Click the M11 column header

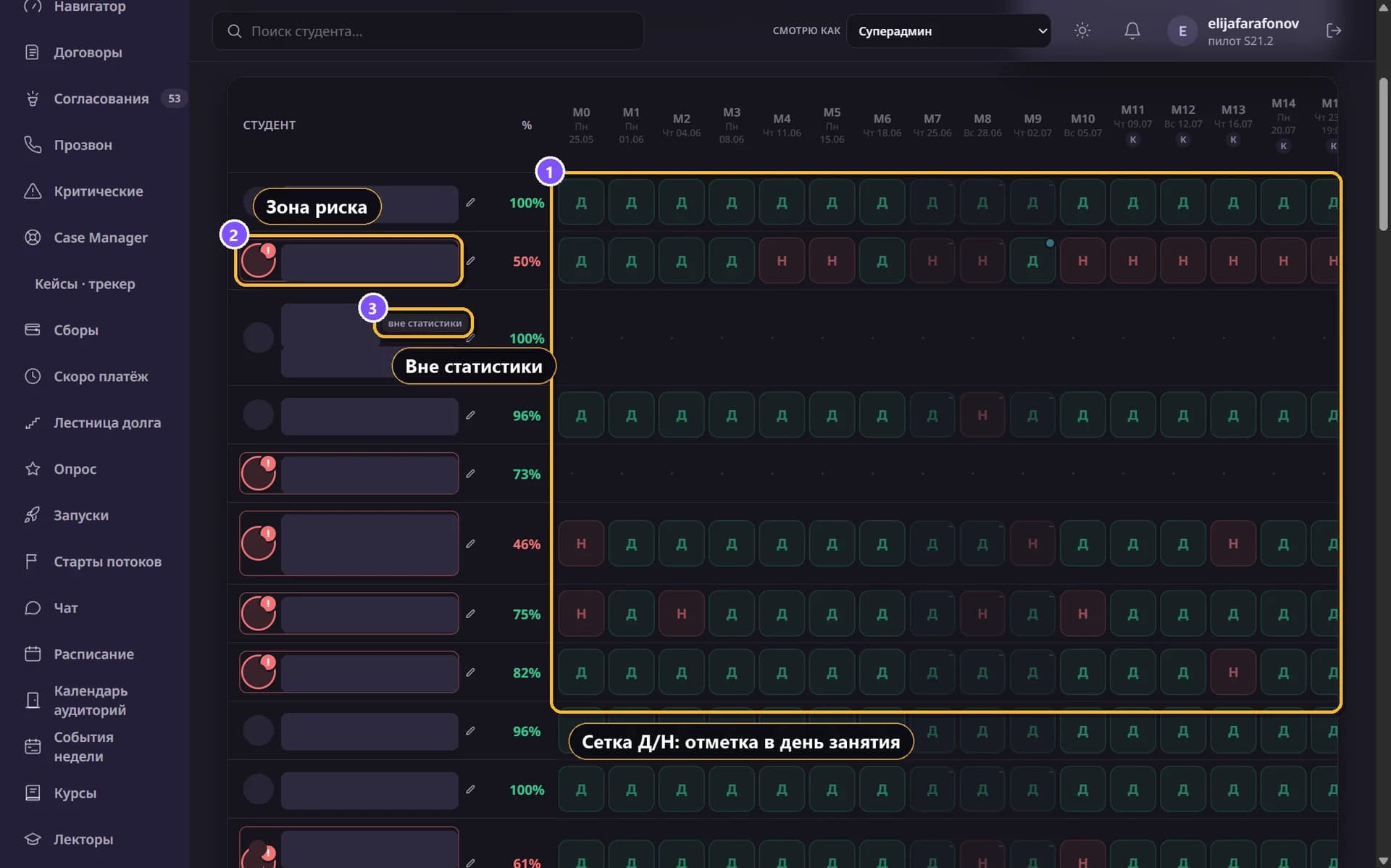click(x=1132, y=123)
